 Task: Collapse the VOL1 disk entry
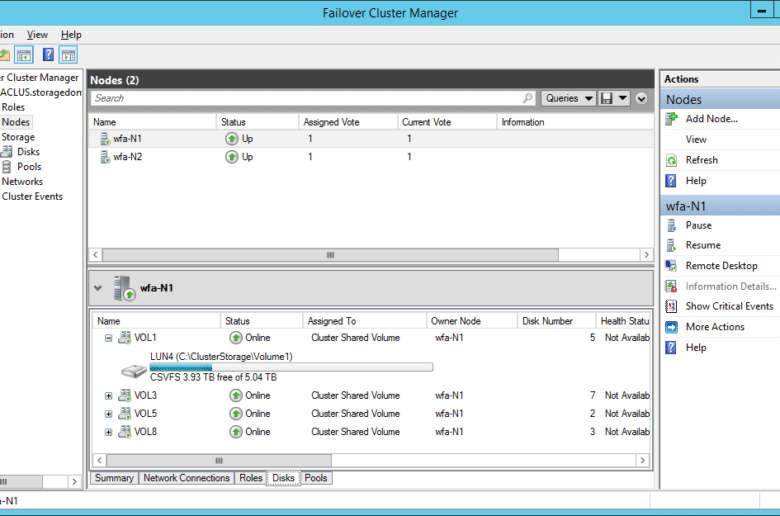[x=108, y=338]
